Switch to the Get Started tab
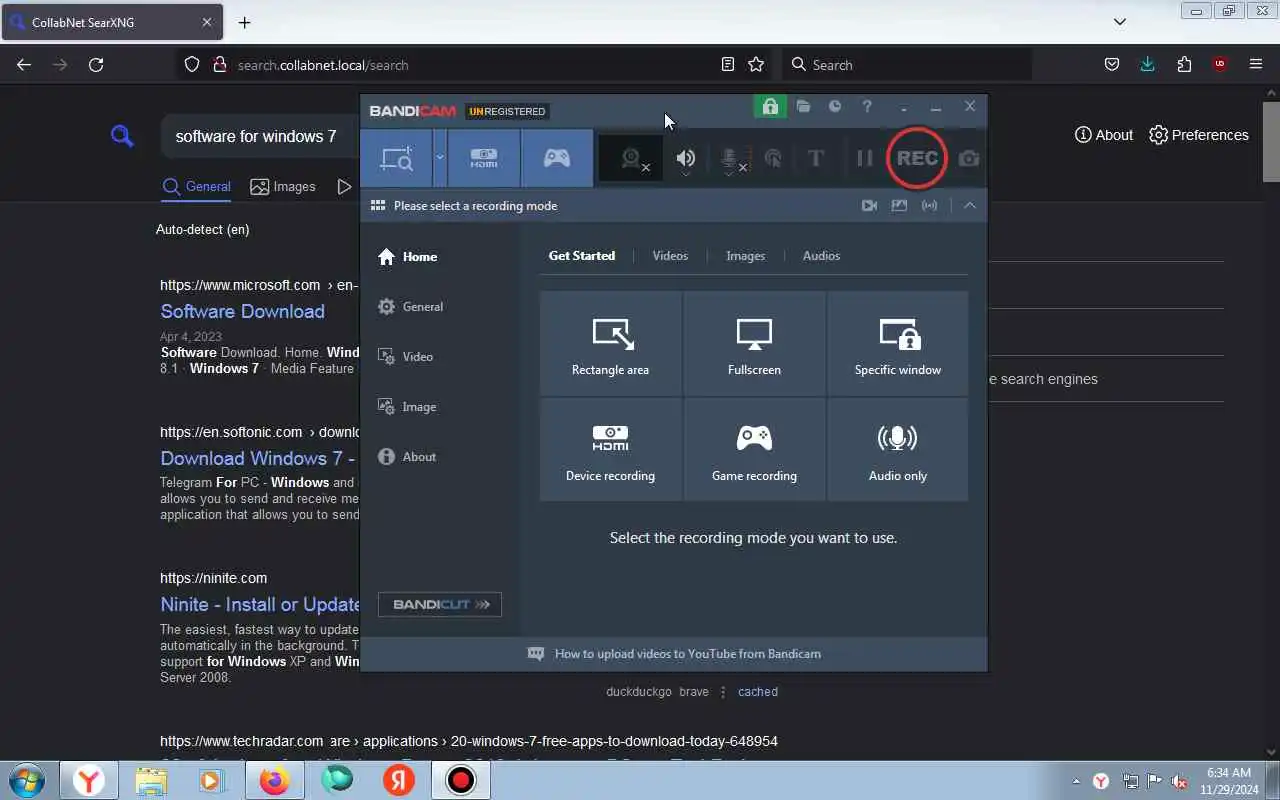Viewport: 1280px width, 800px height. coord(582,256)
